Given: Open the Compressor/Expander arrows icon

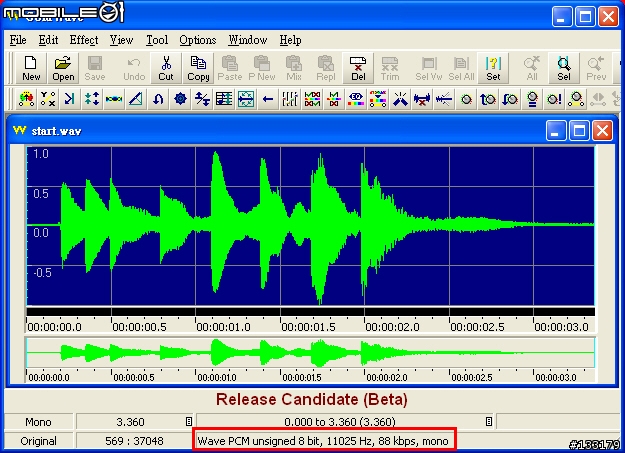Looking at the screenshot, I should 92,99.
